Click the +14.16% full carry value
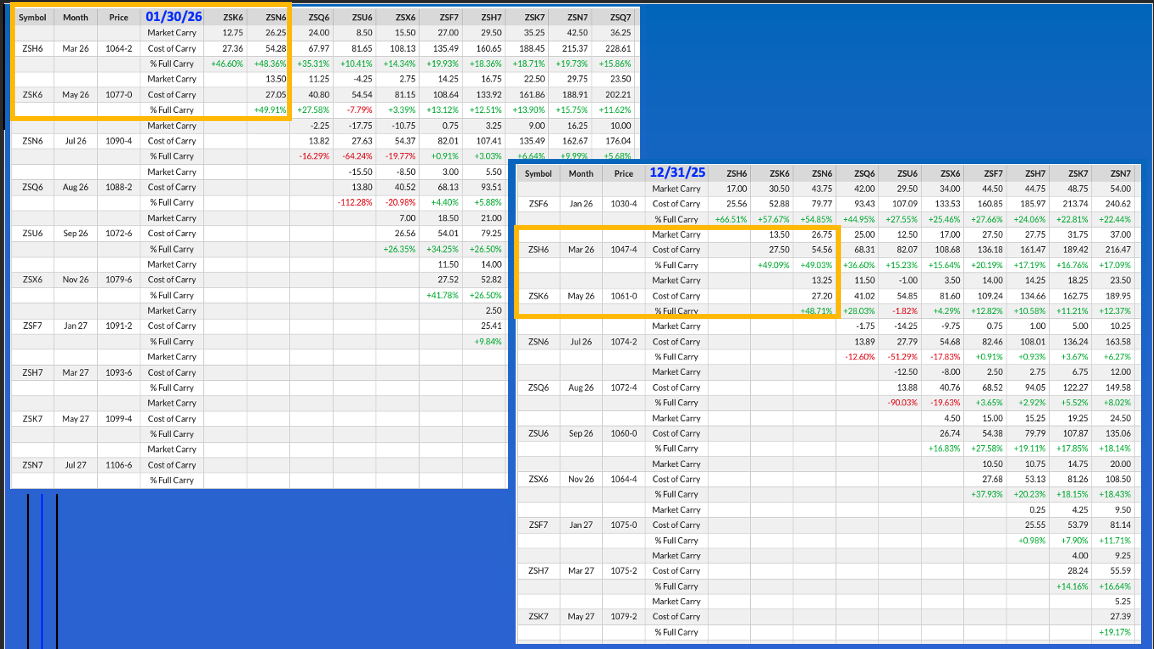The width and height of the screenshot is (1154, 649). (x=1072, y=586)
